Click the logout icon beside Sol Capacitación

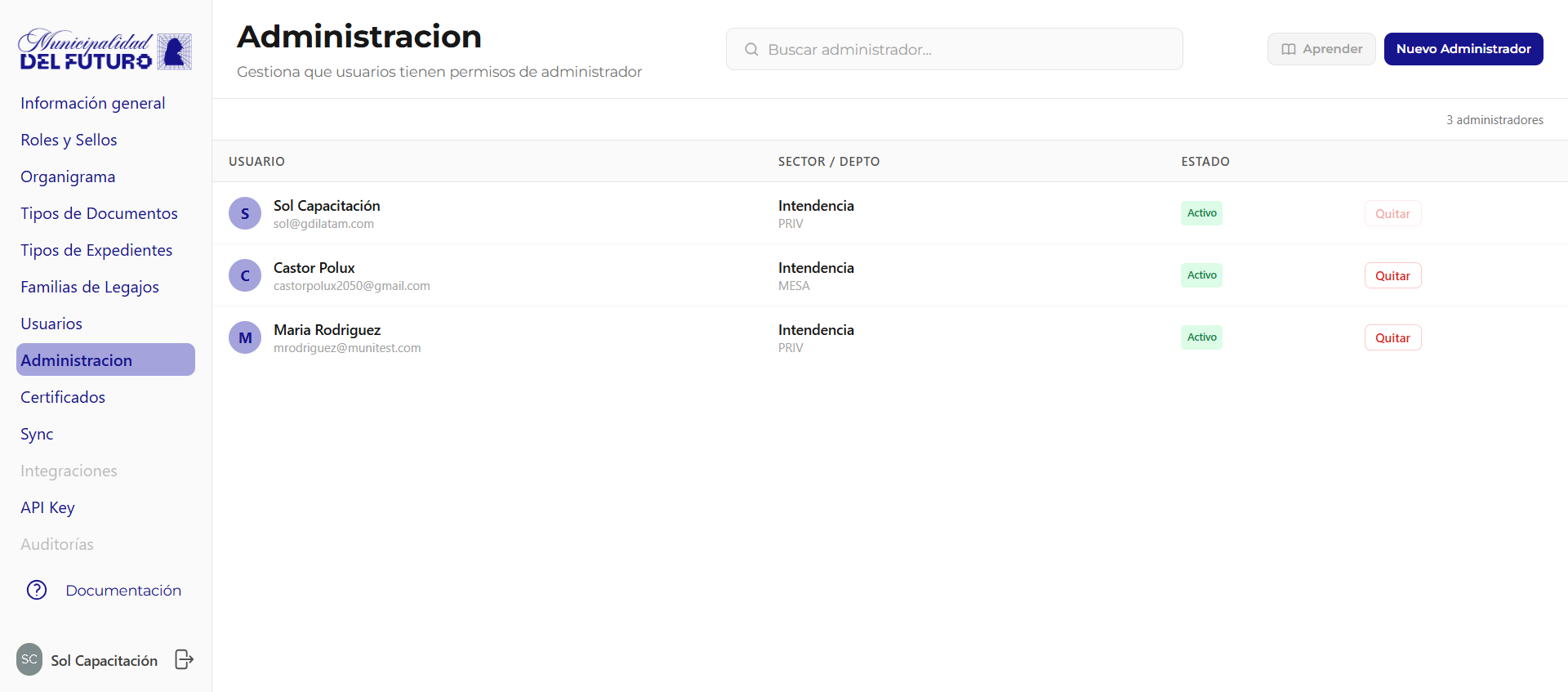click(x=185, y=659)
